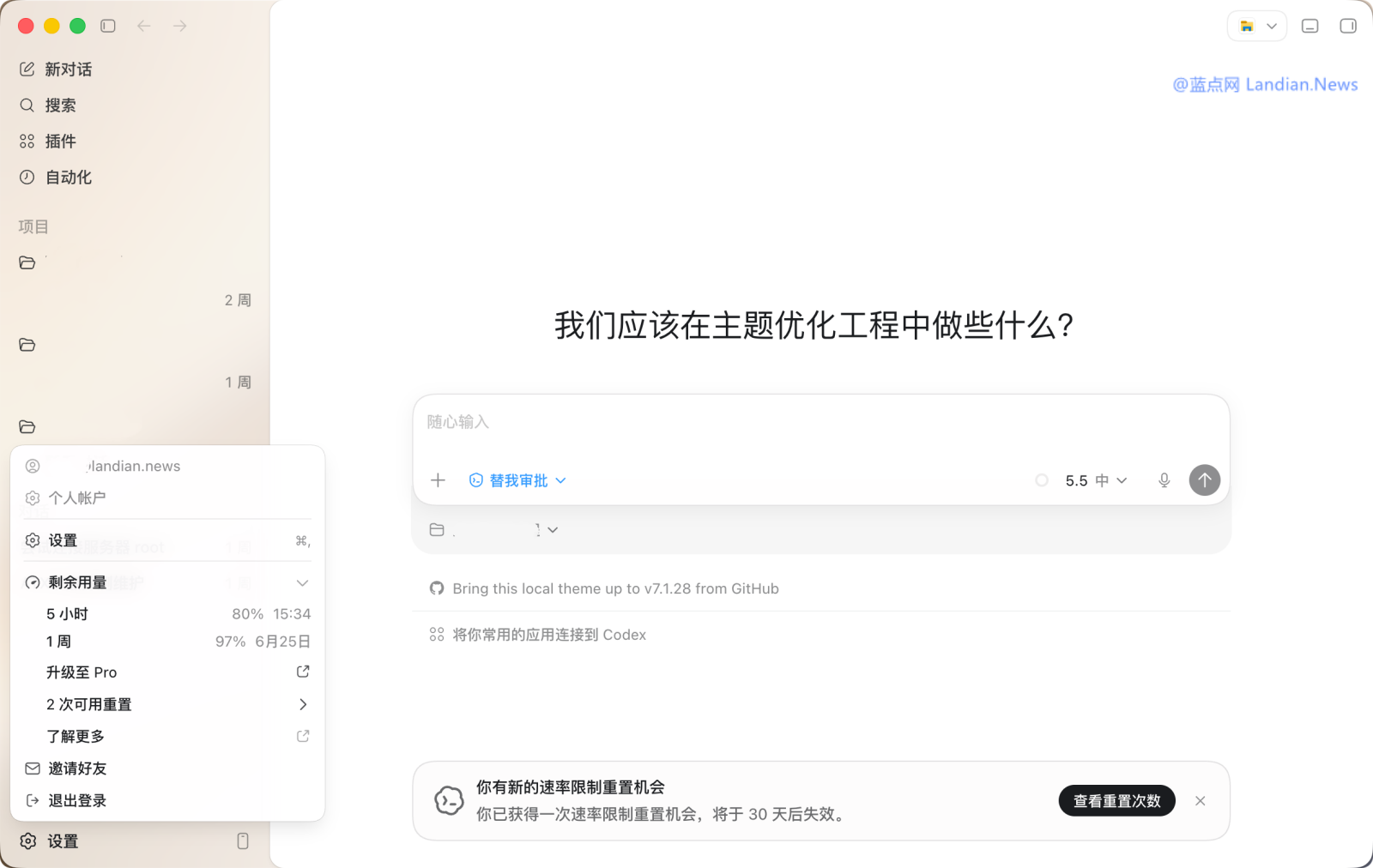Open the third project folder icon

(x=27, y=427)
